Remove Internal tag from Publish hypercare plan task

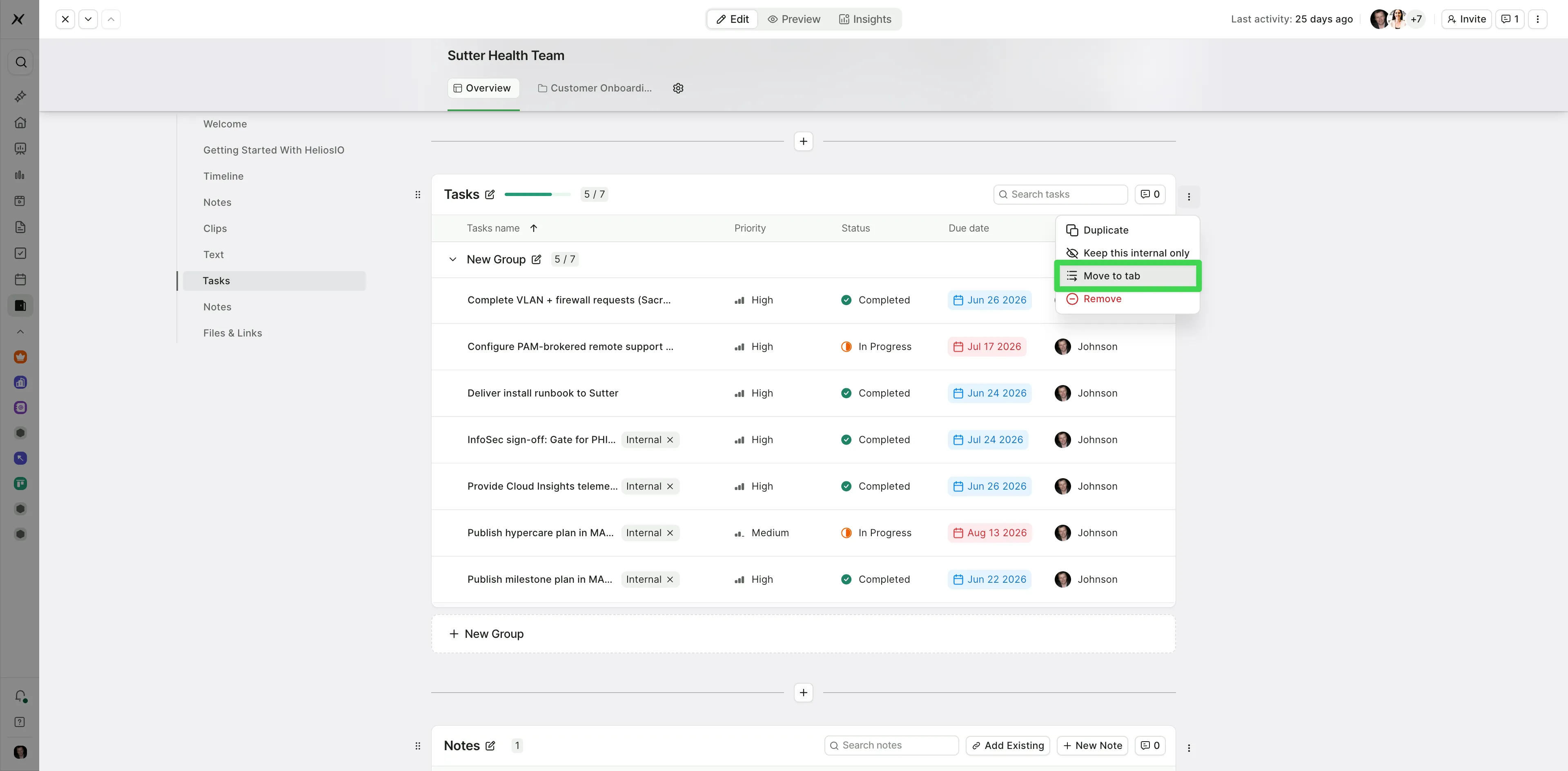[x=670, y=533]
